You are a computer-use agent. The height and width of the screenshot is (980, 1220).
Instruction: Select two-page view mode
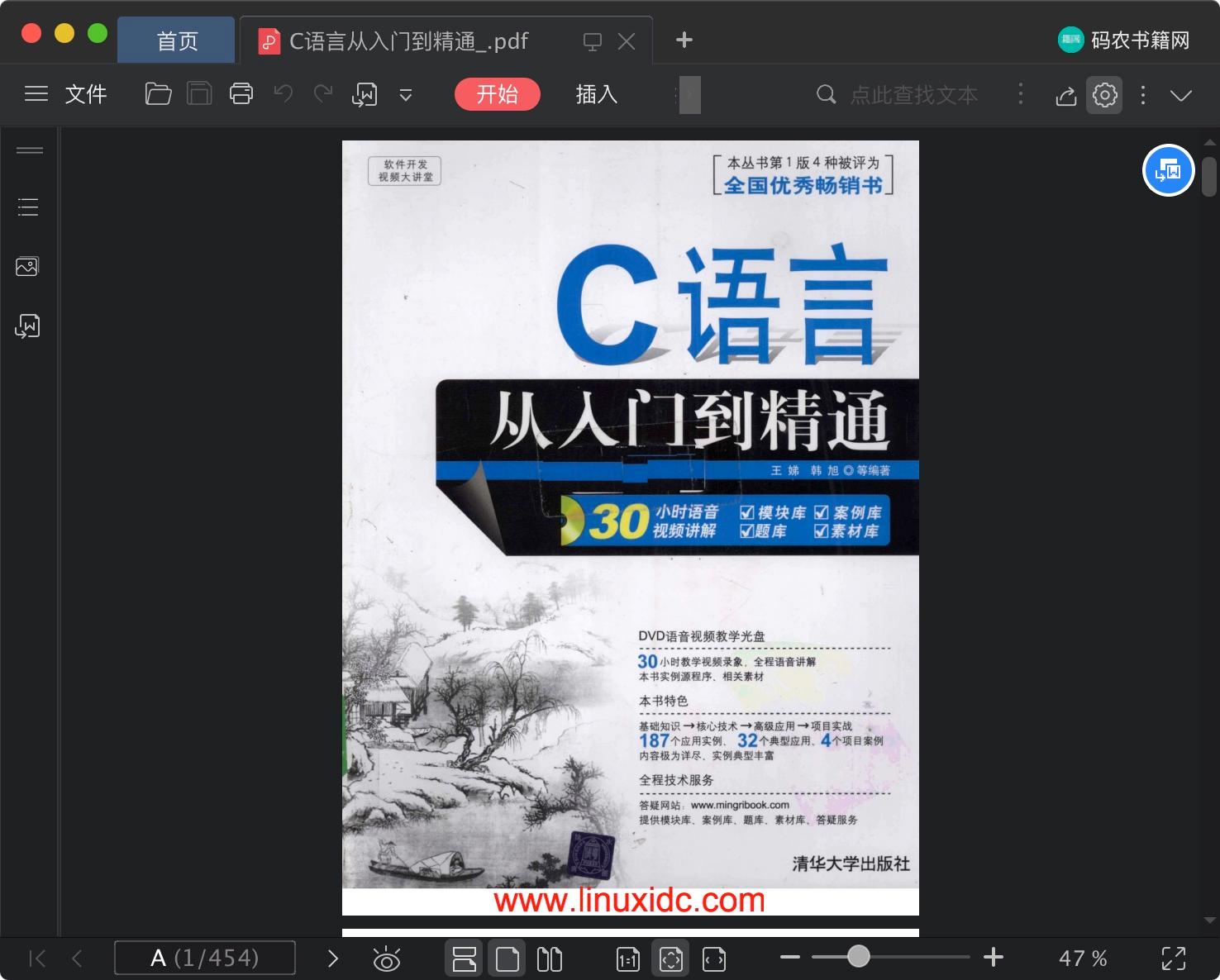click(x=550, y=959)
